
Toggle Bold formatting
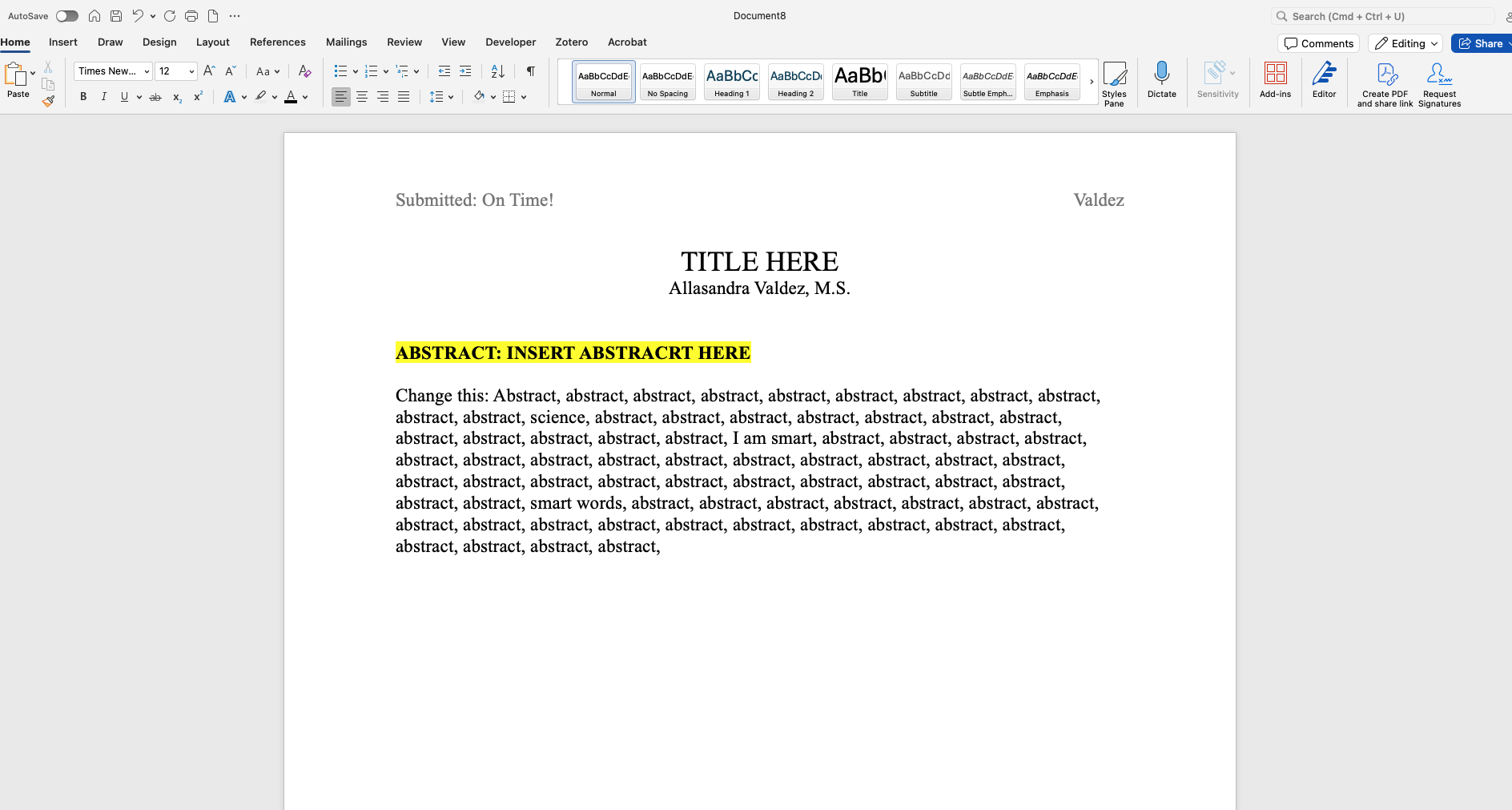click(x=83, y=97)
